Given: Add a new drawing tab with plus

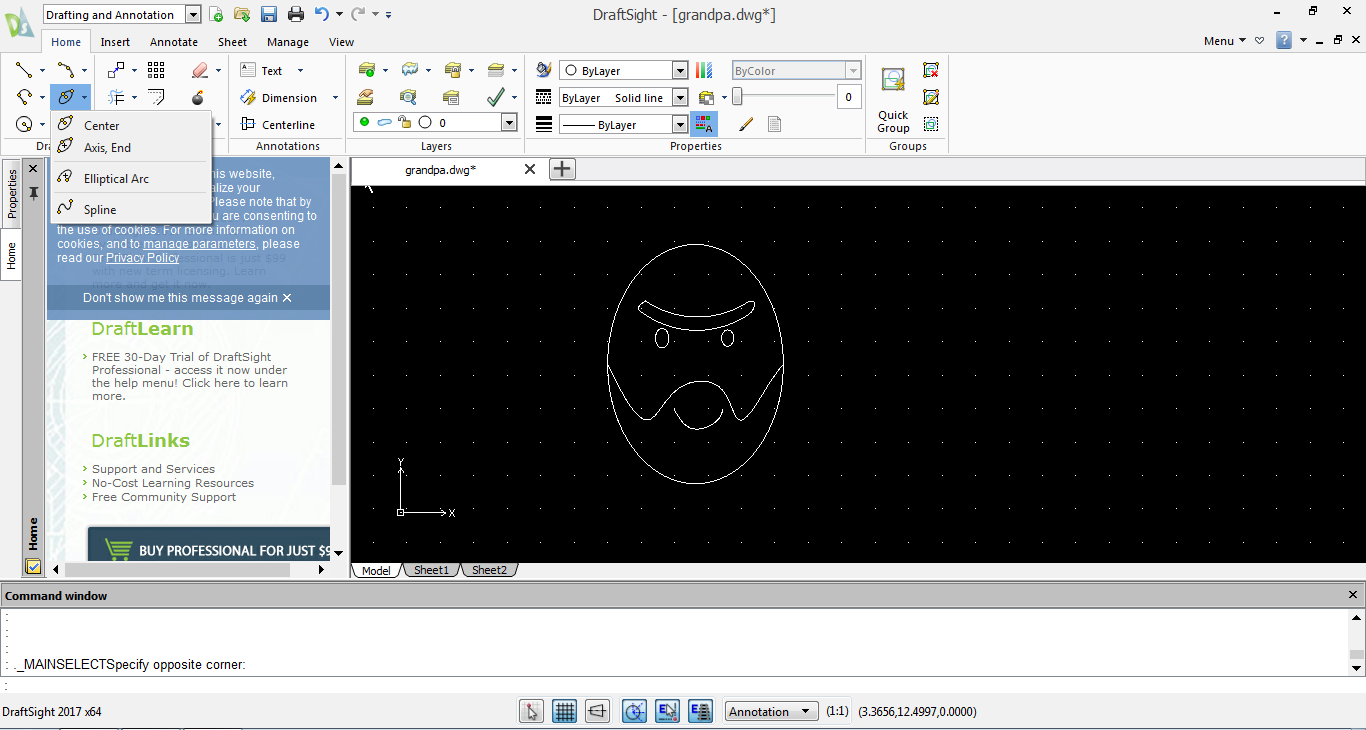Looking at the screenshot, I should (x=562, y=169).
